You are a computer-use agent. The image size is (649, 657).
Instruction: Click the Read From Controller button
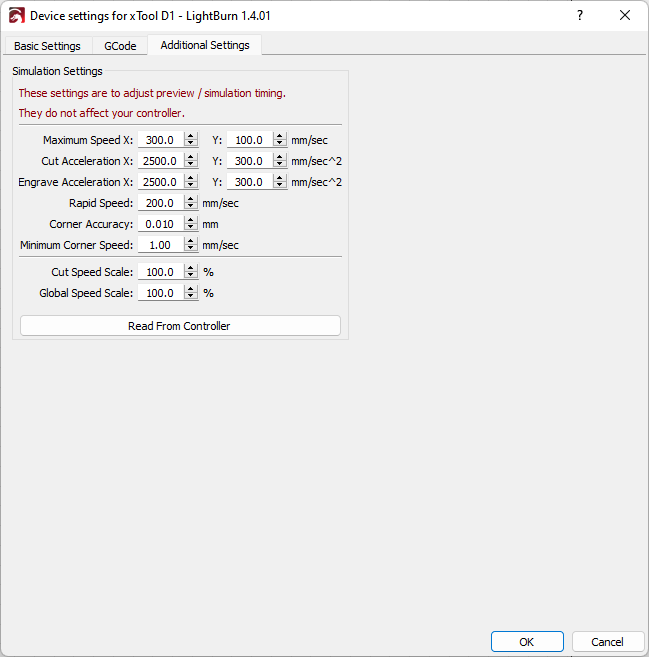click(x=180, y=326)
